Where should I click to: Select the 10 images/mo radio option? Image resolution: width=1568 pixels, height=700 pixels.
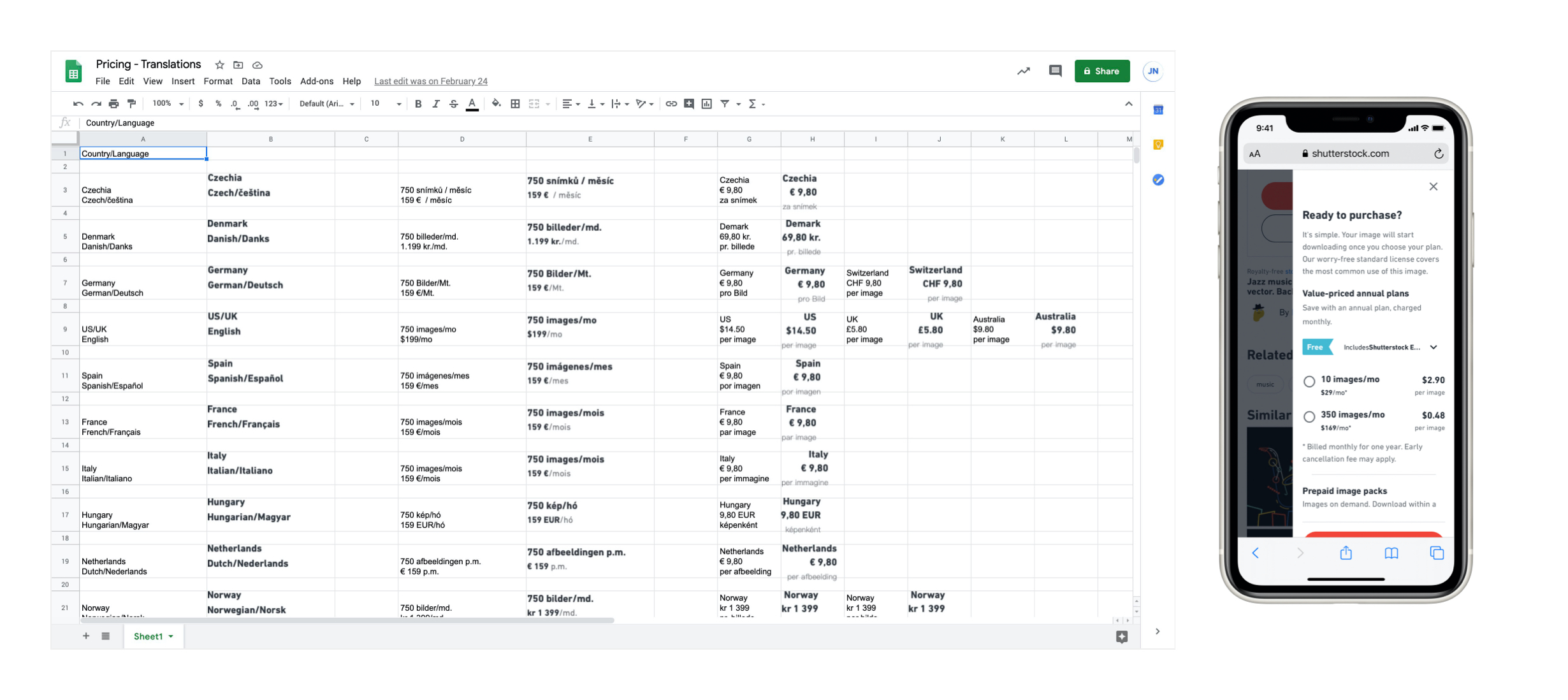click(x=1309, y=382)
